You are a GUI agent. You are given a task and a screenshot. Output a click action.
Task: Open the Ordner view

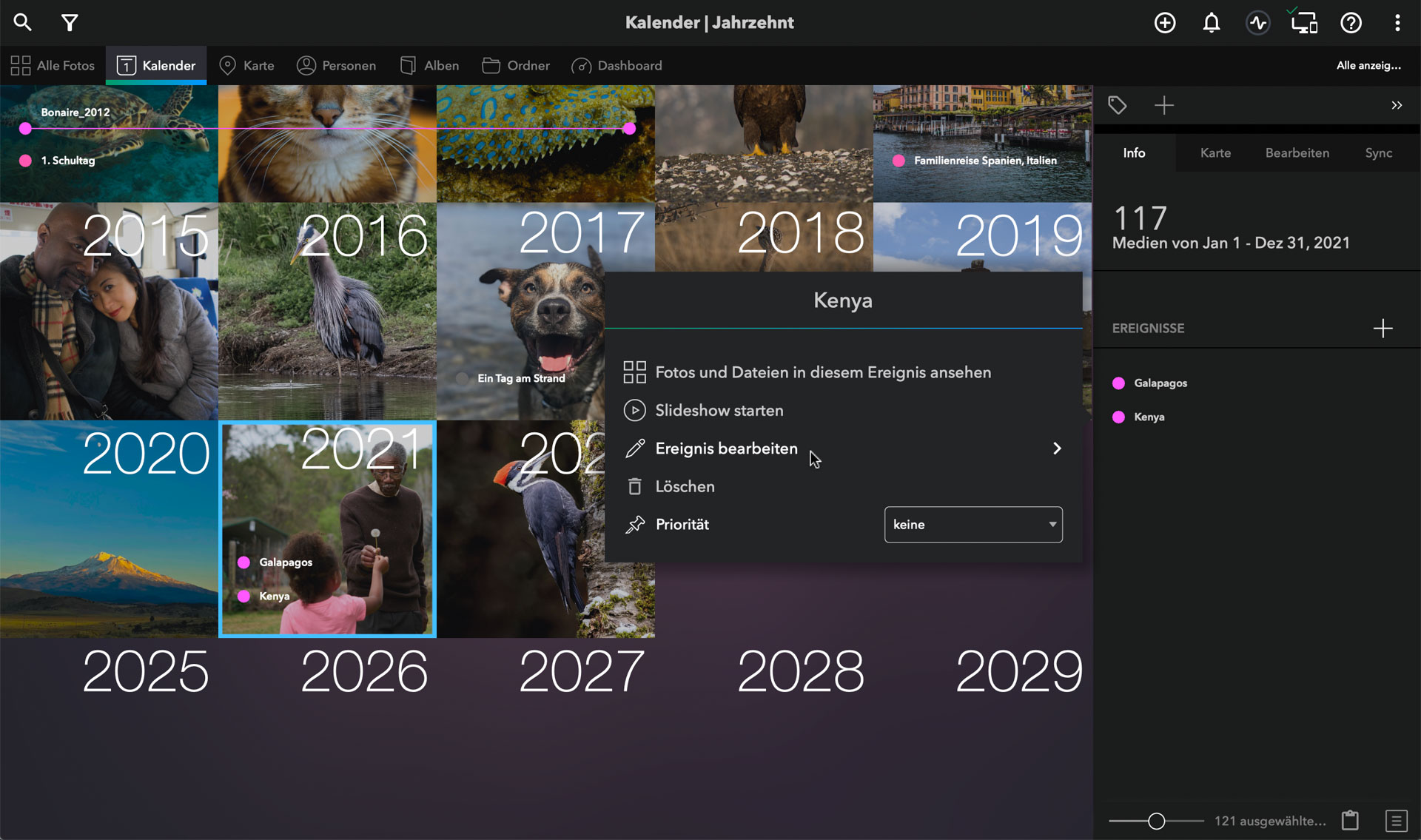(x=516, y=66)
